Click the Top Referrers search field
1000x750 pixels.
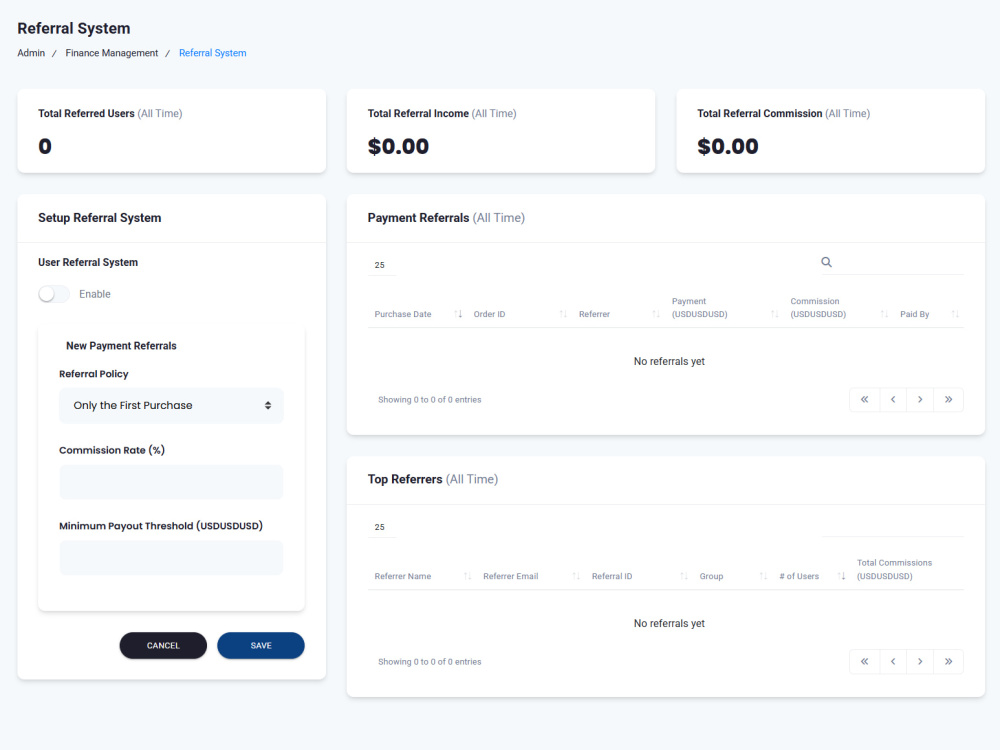pyautogui.click(x=893, y=527)
